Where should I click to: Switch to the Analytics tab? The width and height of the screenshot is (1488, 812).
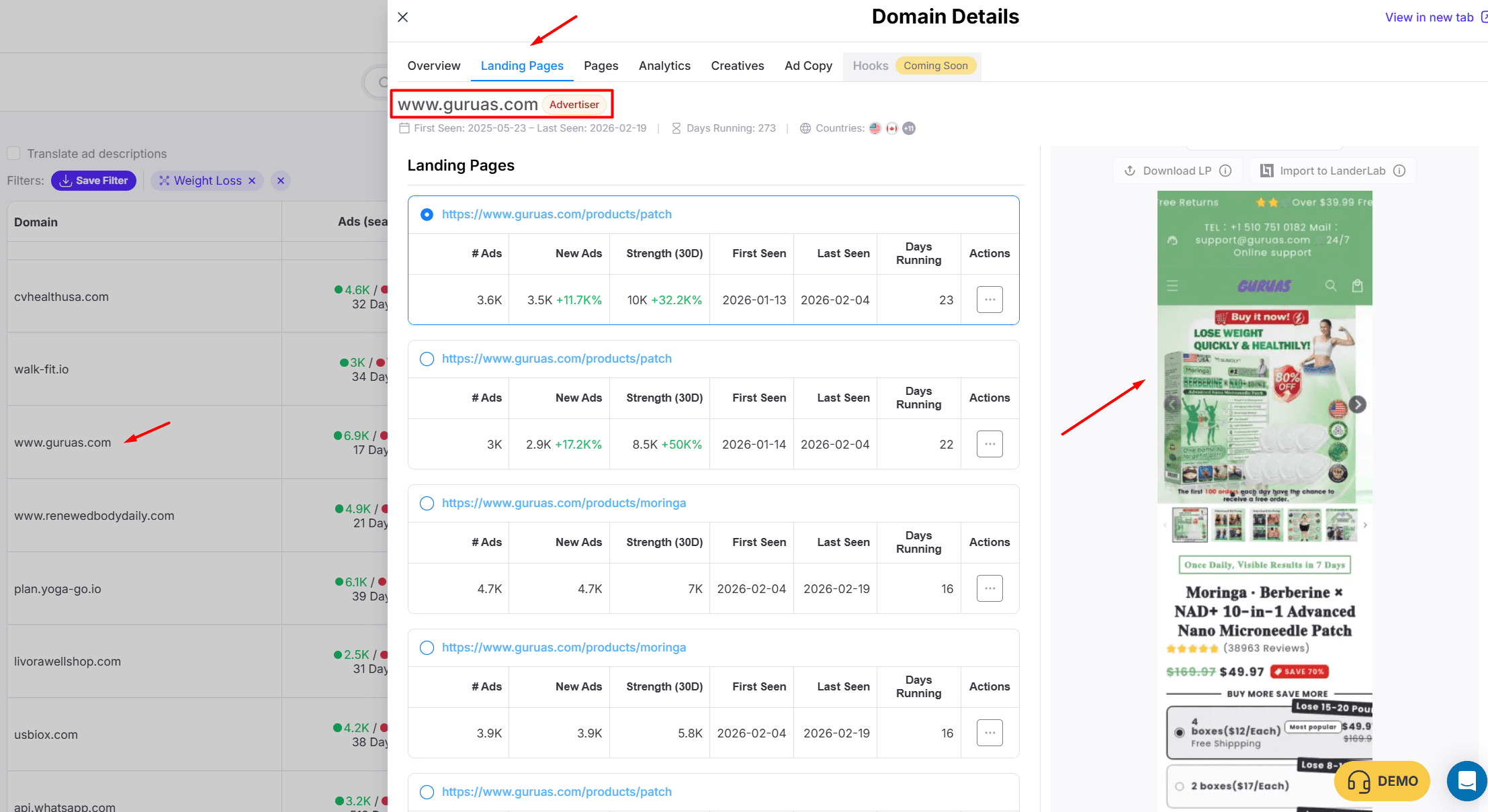(664, 66)
